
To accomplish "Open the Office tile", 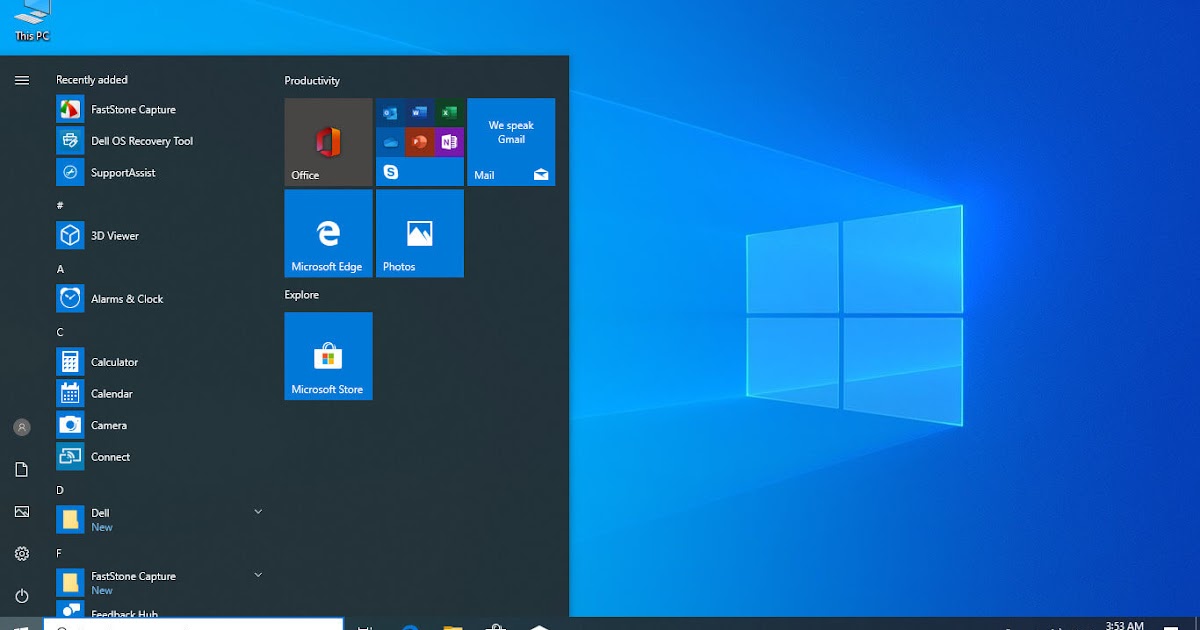I will click(x=328, y=142).
